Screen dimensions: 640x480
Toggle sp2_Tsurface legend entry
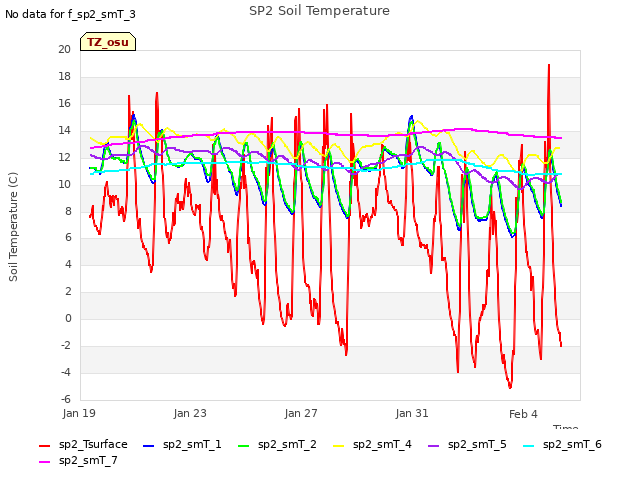point(83,444)
